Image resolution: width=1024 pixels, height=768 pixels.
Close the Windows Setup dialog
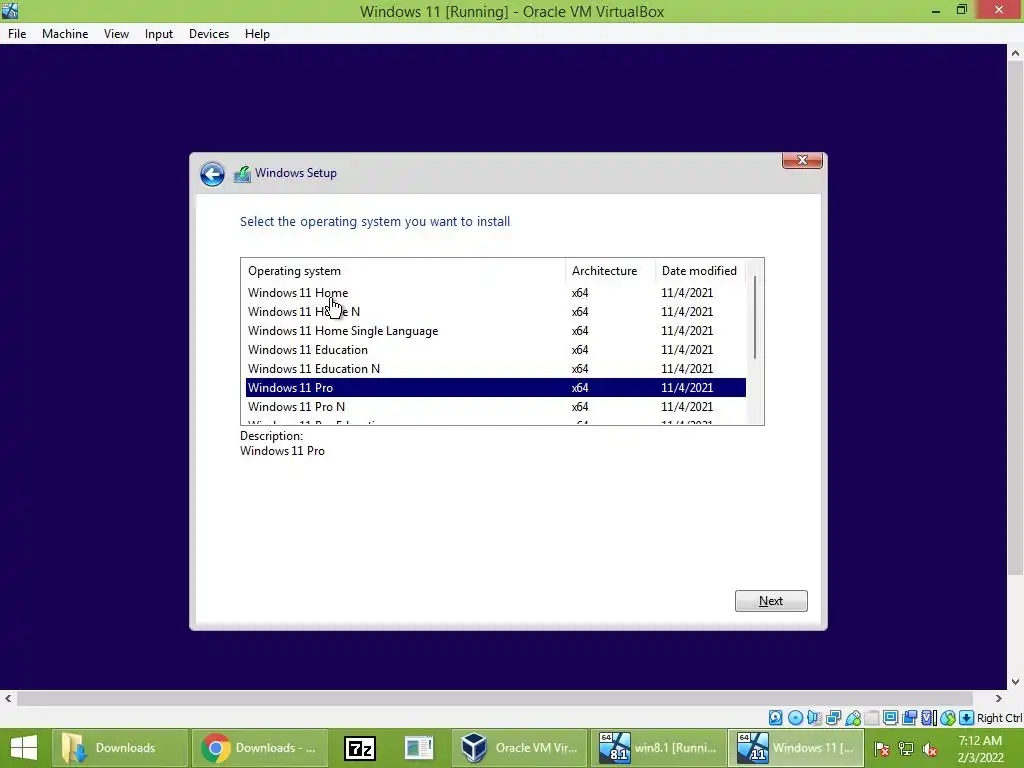[803, 160]
